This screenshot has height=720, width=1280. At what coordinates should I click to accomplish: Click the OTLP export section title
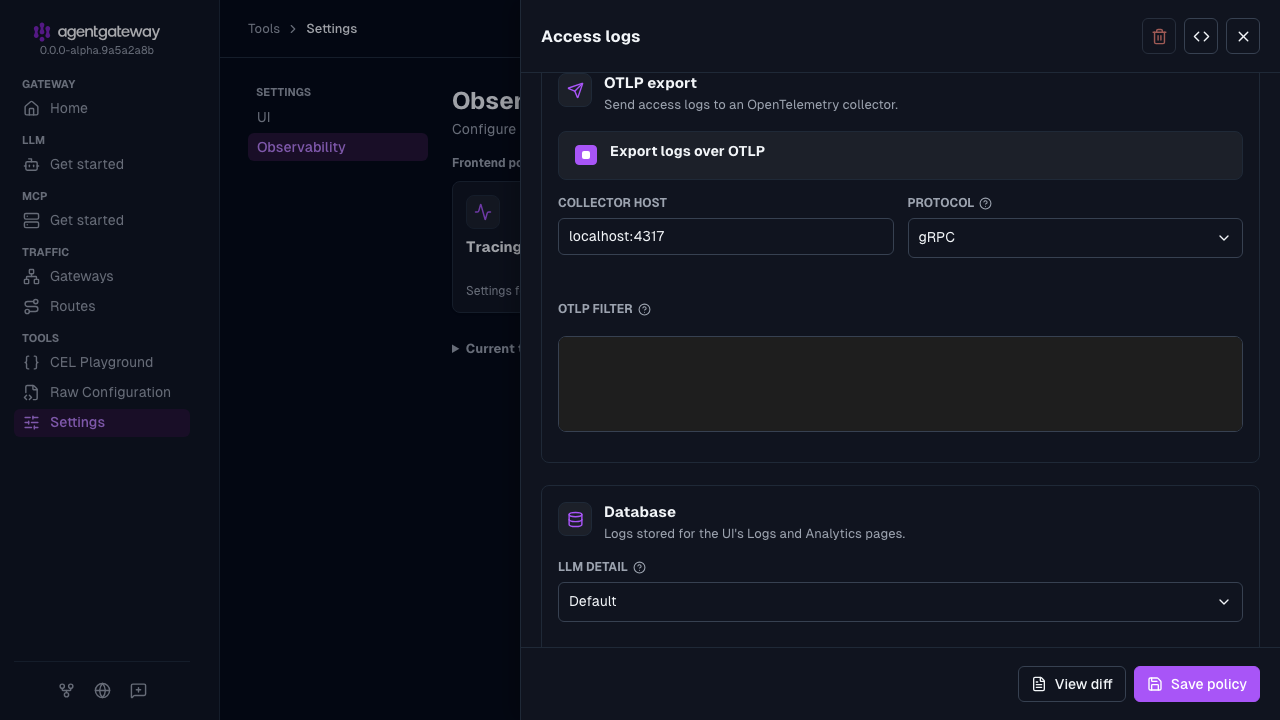(x=650, y=83)
